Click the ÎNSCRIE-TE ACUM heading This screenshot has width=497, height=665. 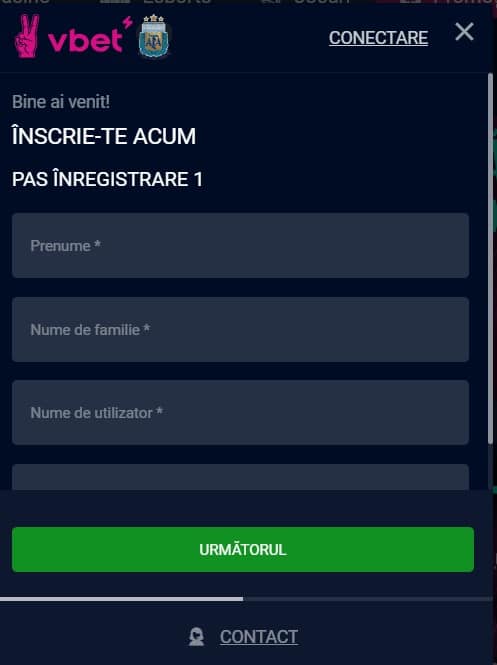click(104, 136)
